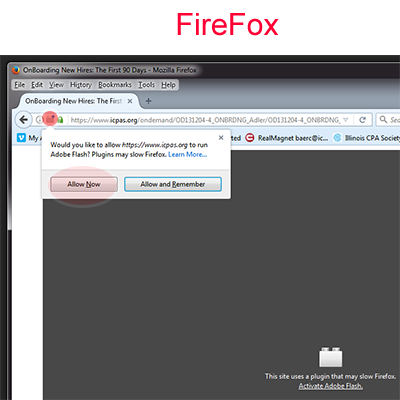
Task: Open the File menu
Action: 20,85
